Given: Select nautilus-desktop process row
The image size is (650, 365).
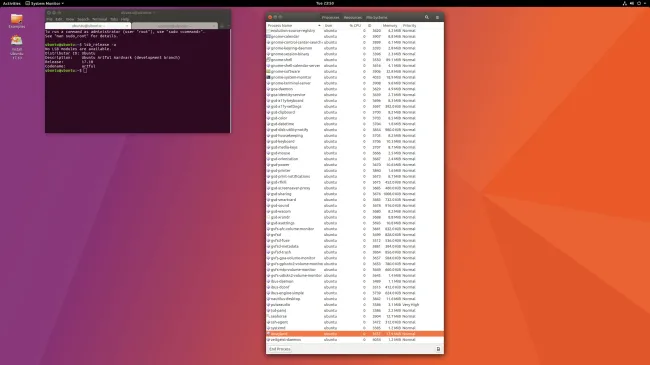Looking at the screenshot, I should (x=355, y=299).
